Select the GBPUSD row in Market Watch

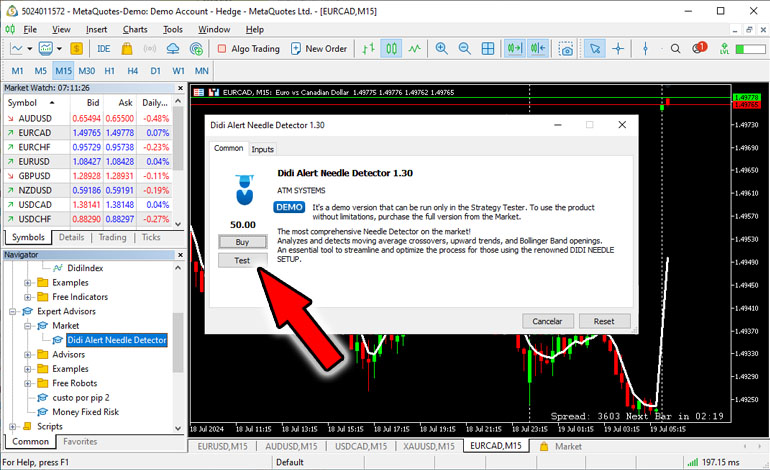tap(87, 176)
